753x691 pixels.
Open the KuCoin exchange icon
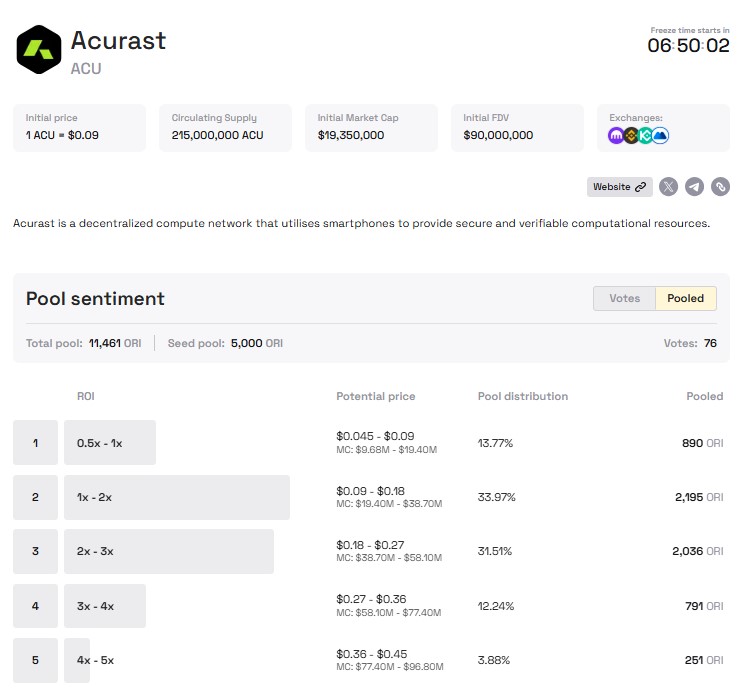[645, 136]
